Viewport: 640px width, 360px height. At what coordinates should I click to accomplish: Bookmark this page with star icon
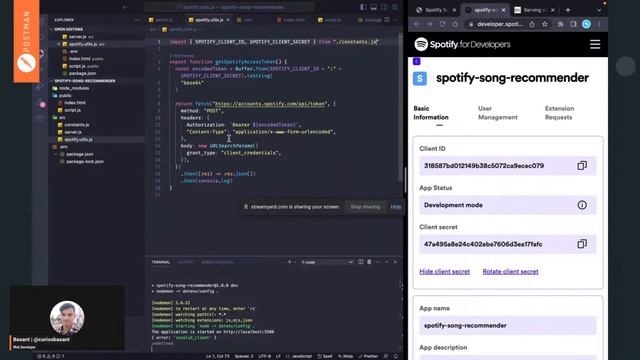pos(544,24)
